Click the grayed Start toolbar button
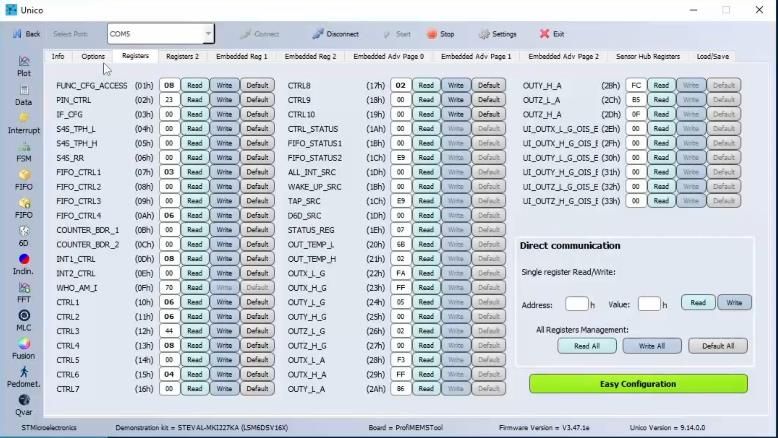The width and height of the screenshot is (778, 438). tap(397, 34)
